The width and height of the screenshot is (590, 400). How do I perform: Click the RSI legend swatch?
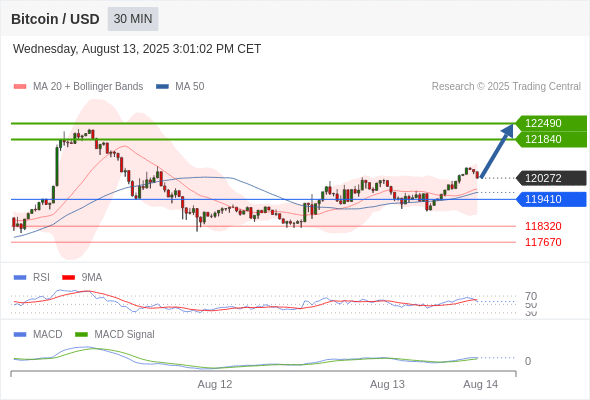pyautogui.click(x=20, y=278)
